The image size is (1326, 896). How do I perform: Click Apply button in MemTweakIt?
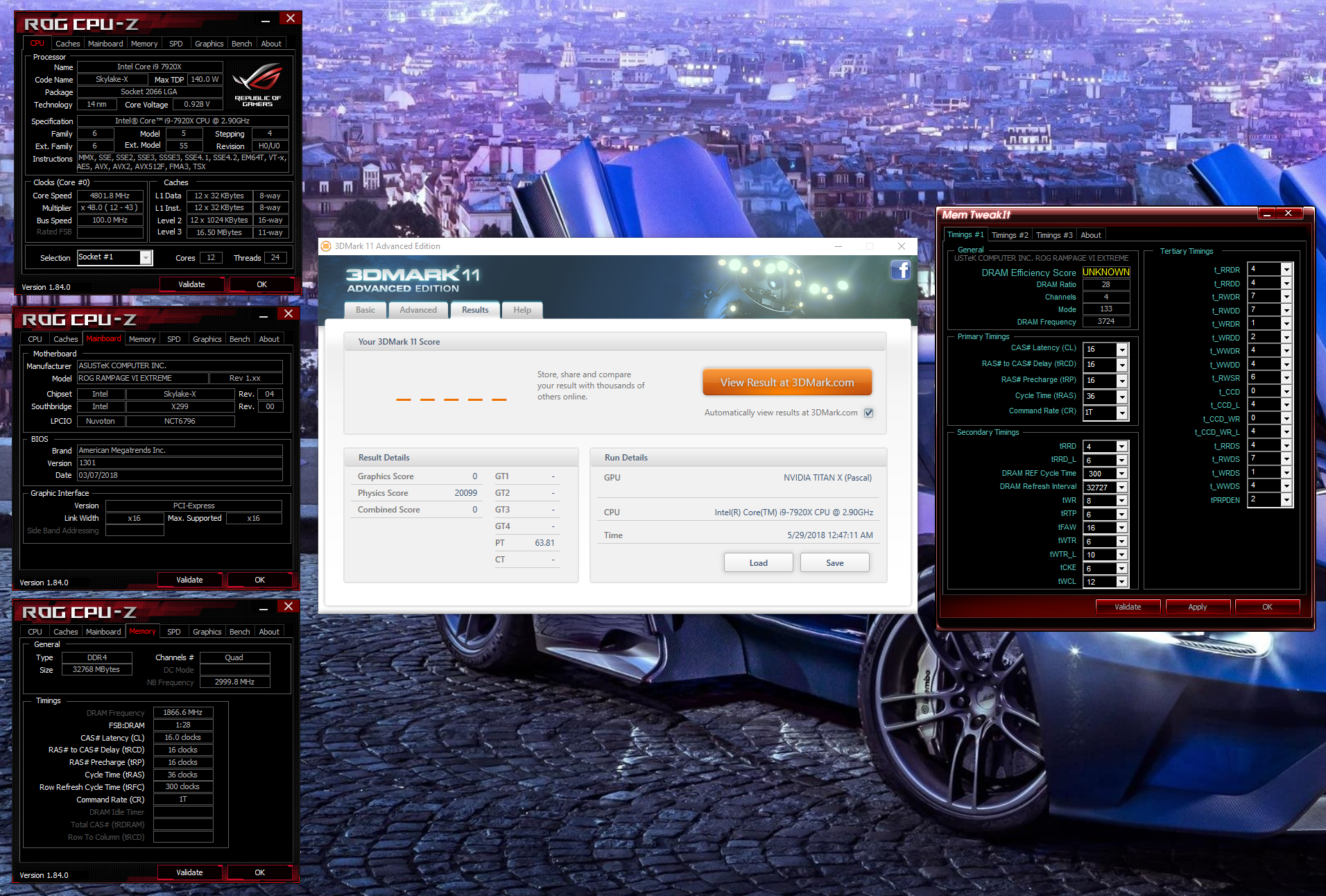(x=1198, y=607)
